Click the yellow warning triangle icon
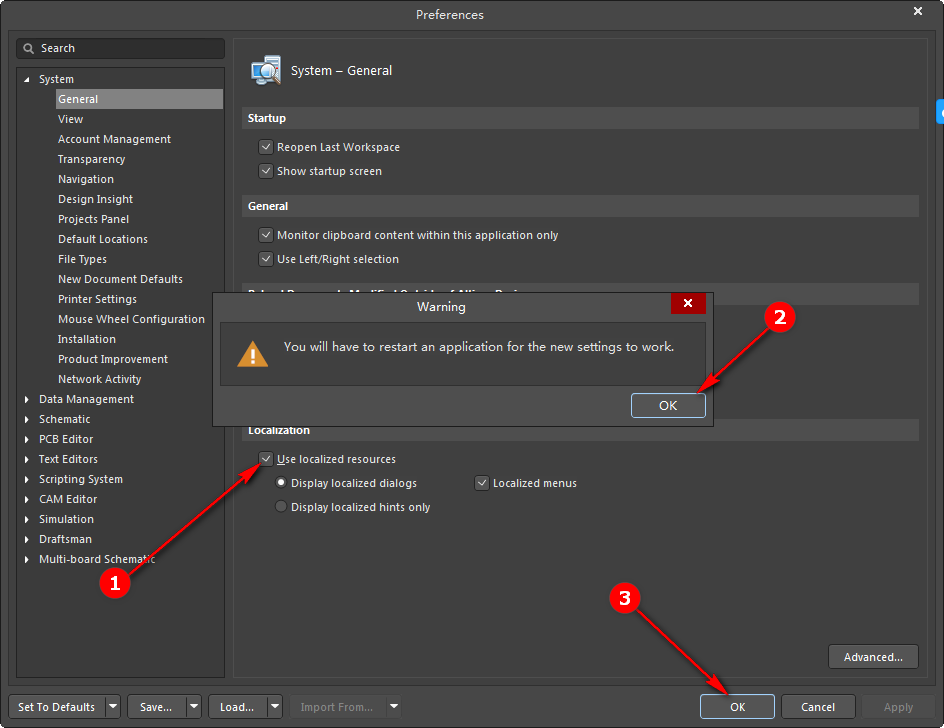 [253, 354]
